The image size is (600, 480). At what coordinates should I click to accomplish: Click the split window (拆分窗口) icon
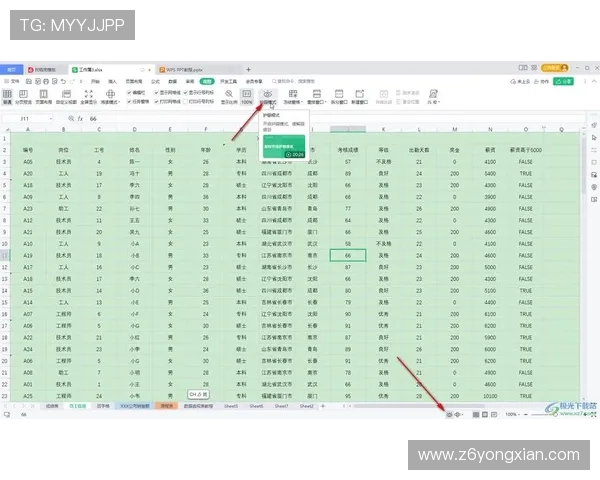[x=339, y=96]
